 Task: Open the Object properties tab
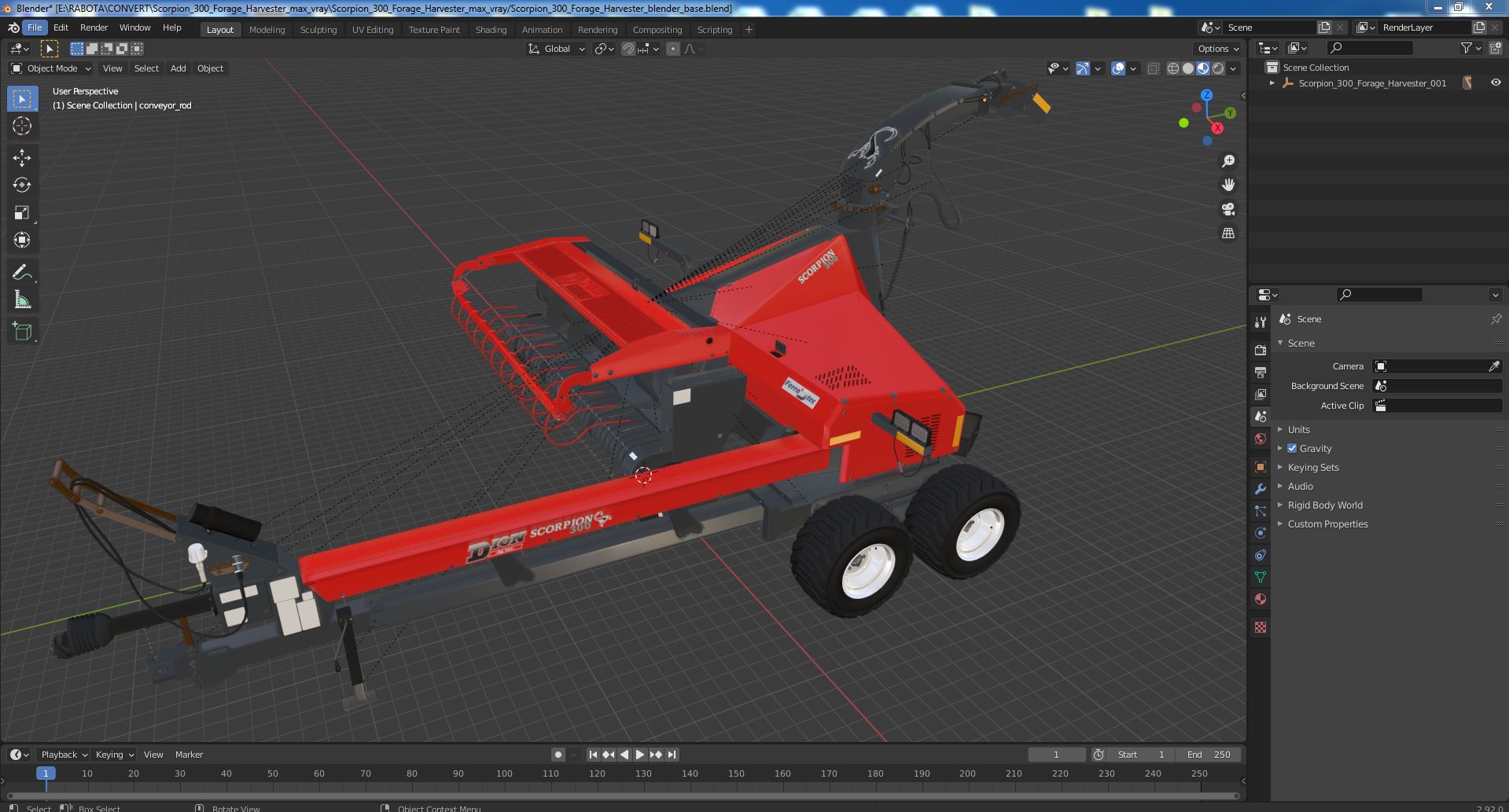click(1261, 467)
